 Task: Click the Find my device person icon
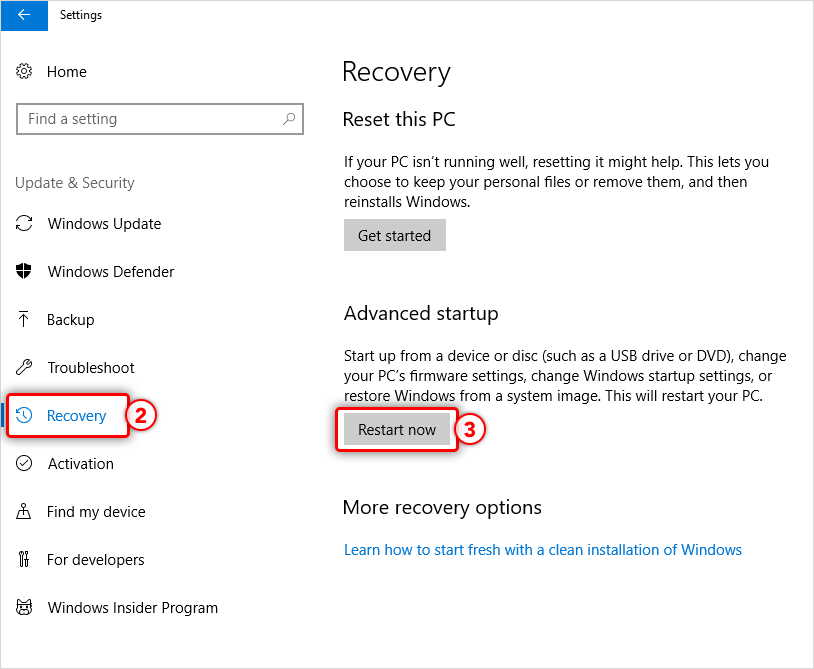click(x=25, y=512)
